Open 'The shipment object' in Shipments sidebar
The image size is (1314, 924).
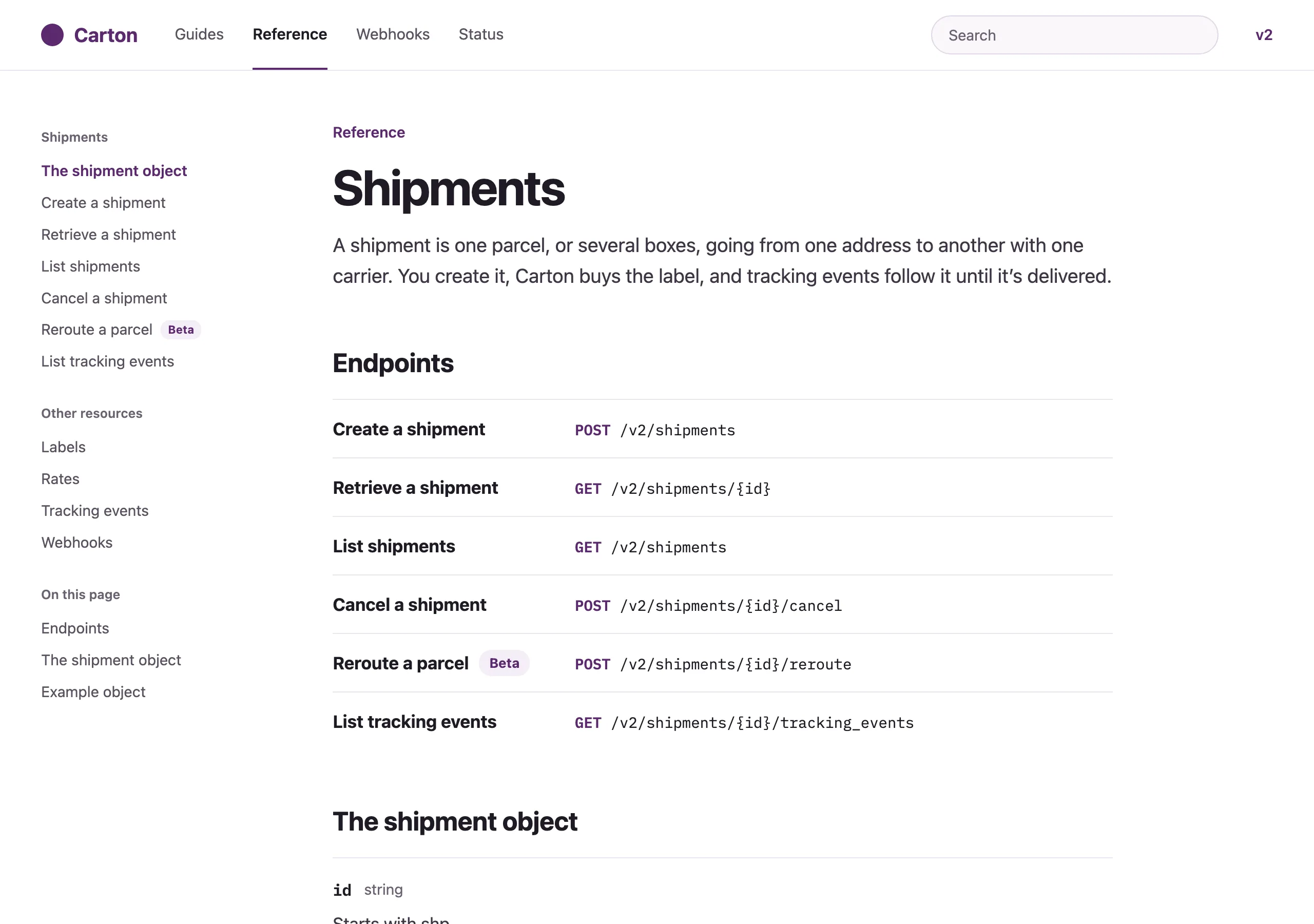coord(114,170)
